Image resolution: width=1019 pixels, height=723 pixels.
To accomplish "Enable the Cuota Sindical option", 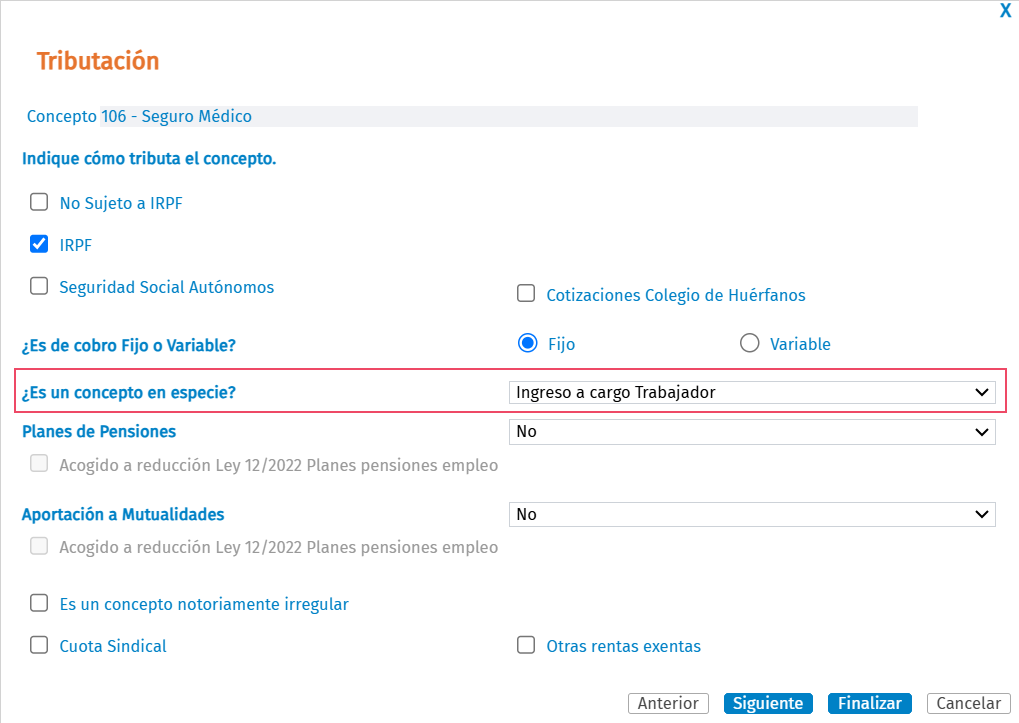I will [38, 644].
